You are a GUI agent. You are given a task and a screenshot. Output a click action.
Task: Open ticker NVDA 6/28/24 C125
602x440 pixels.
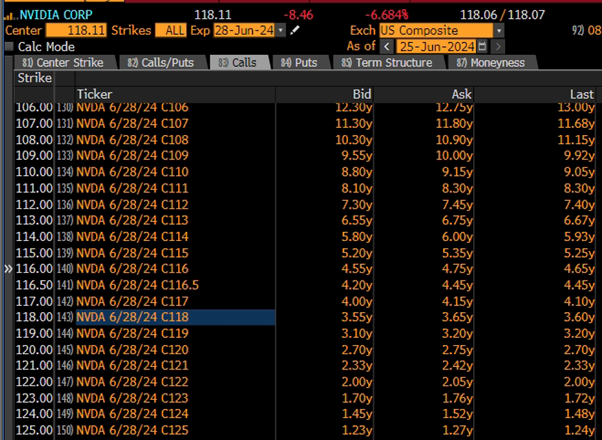click(x=132, y=430)
